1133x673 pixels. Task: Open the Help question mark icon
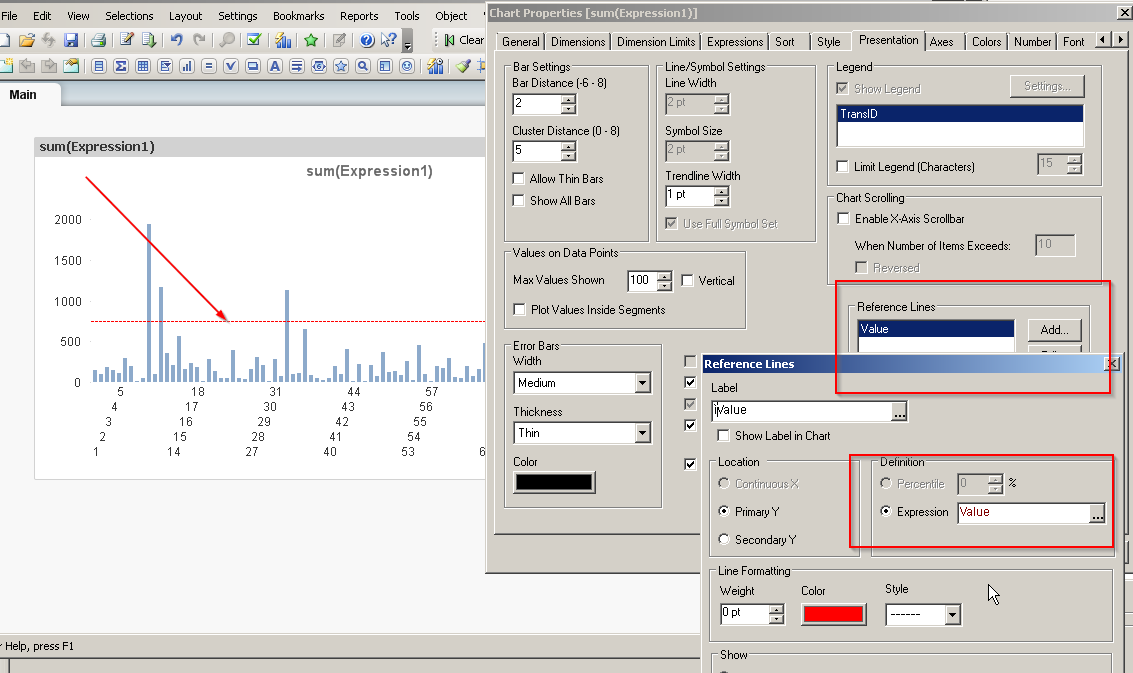[367, 40]
